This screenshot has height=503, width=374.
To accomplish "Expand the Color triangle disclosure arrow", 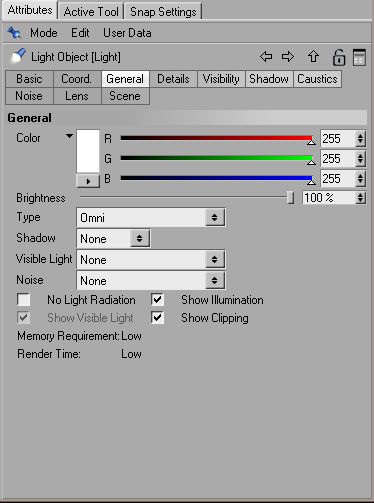I will (x=69, y=136).
